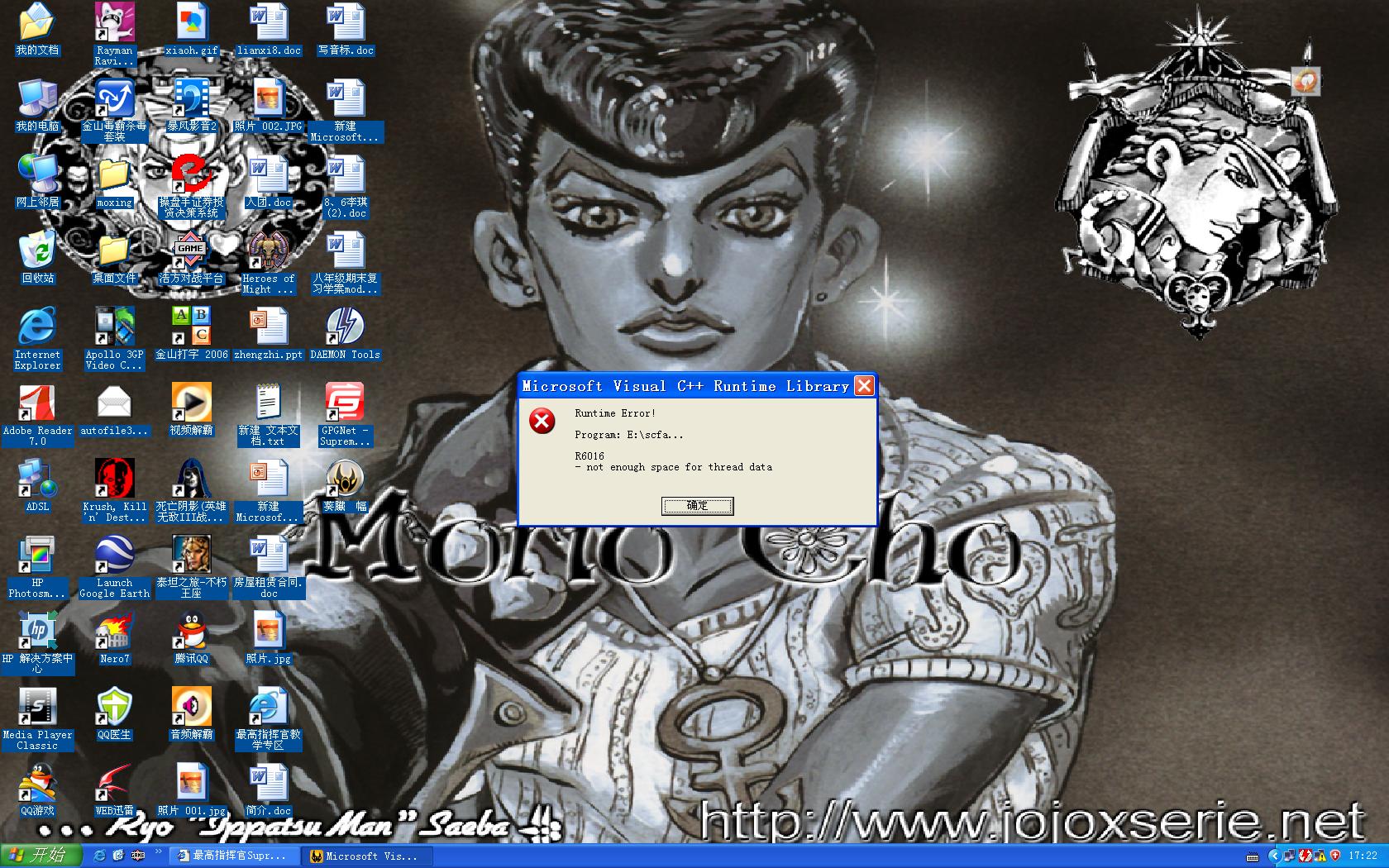Select the 音频解霸 icon
Screen dimensions: 1389x868
pos(191,714)
